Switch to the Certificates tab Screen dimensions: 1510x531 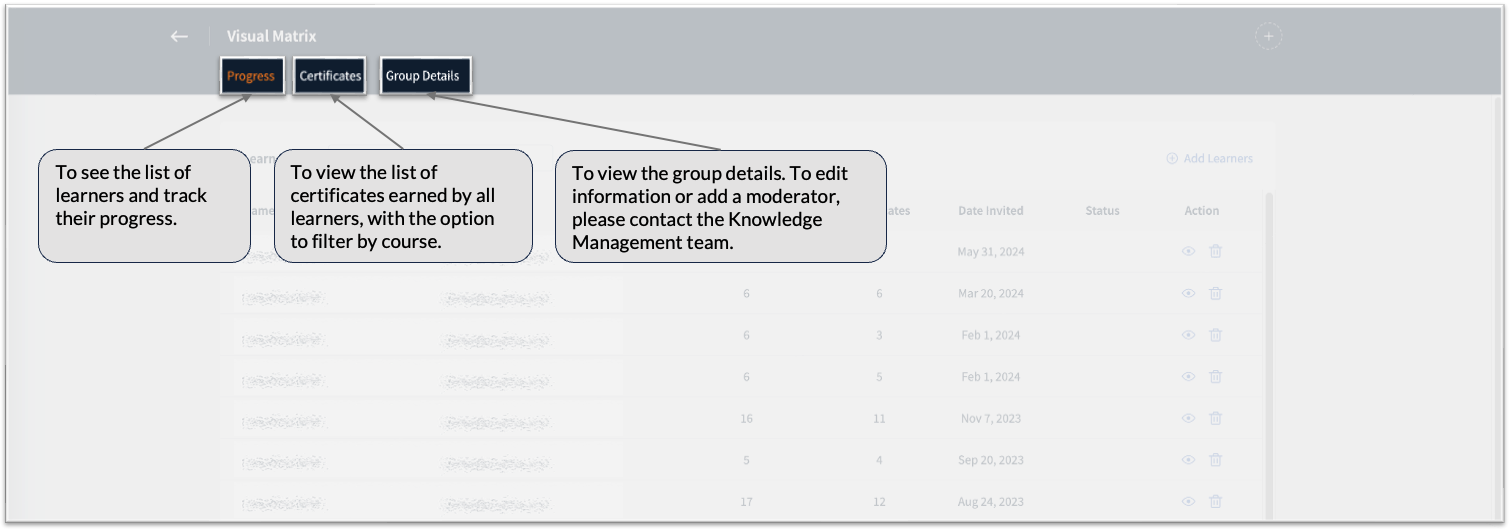click(x=330, y=76)
